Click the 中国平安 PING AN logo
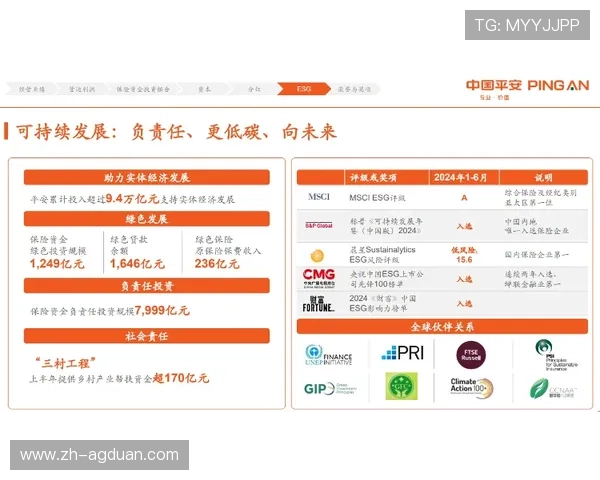Image resolution: width=600 pixels, height=480 pixels. (x=527, y=89)
